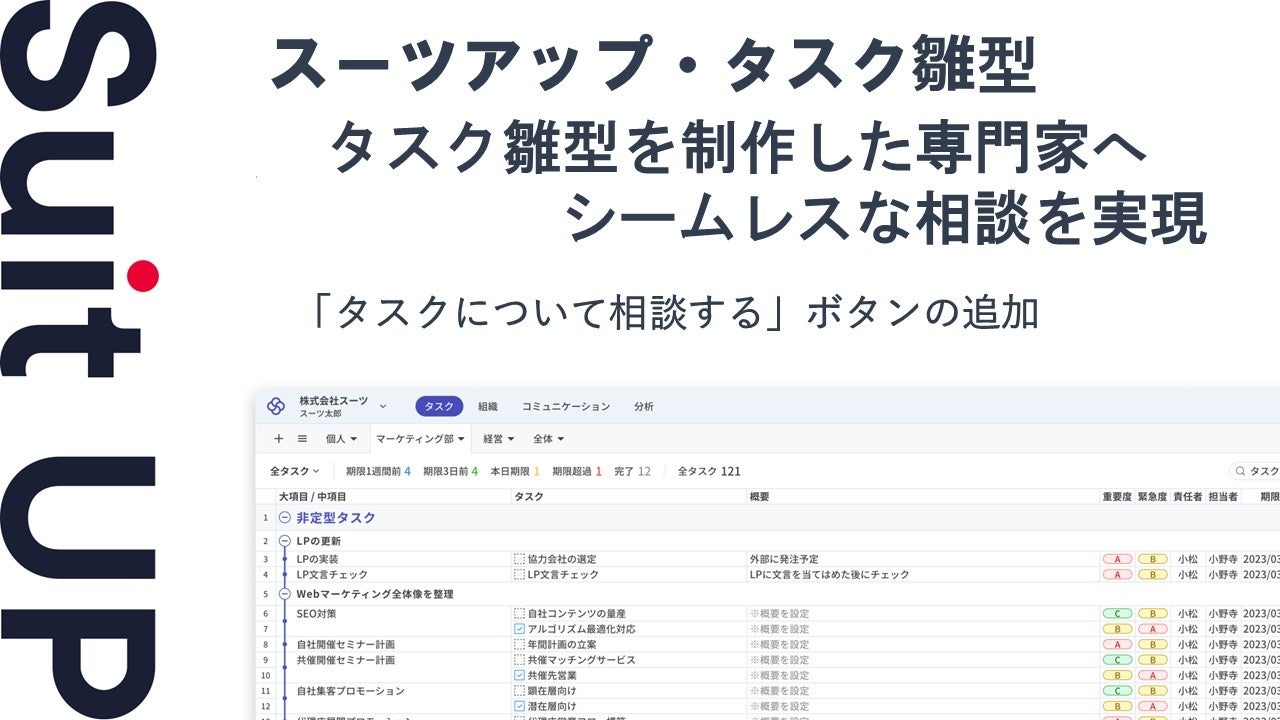Check the 自社コンテンツの量産 checkbox

[519, 613]
